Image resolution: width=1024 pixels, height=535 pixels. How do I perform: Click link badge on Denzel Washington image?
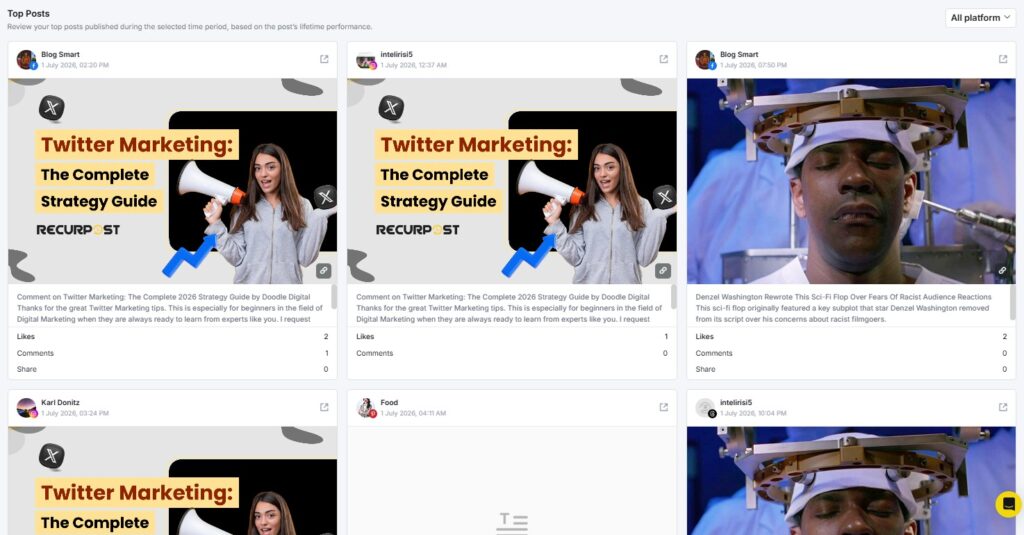coord(1002,270)
